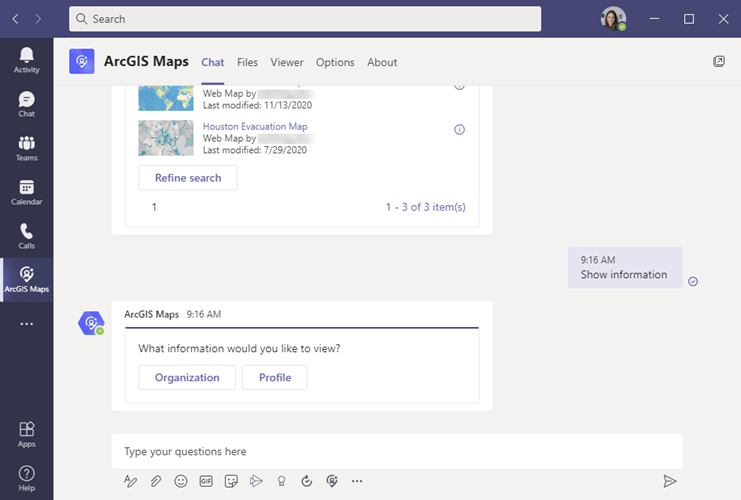Click 'What information would you like to view?'

tap(239, 349)
